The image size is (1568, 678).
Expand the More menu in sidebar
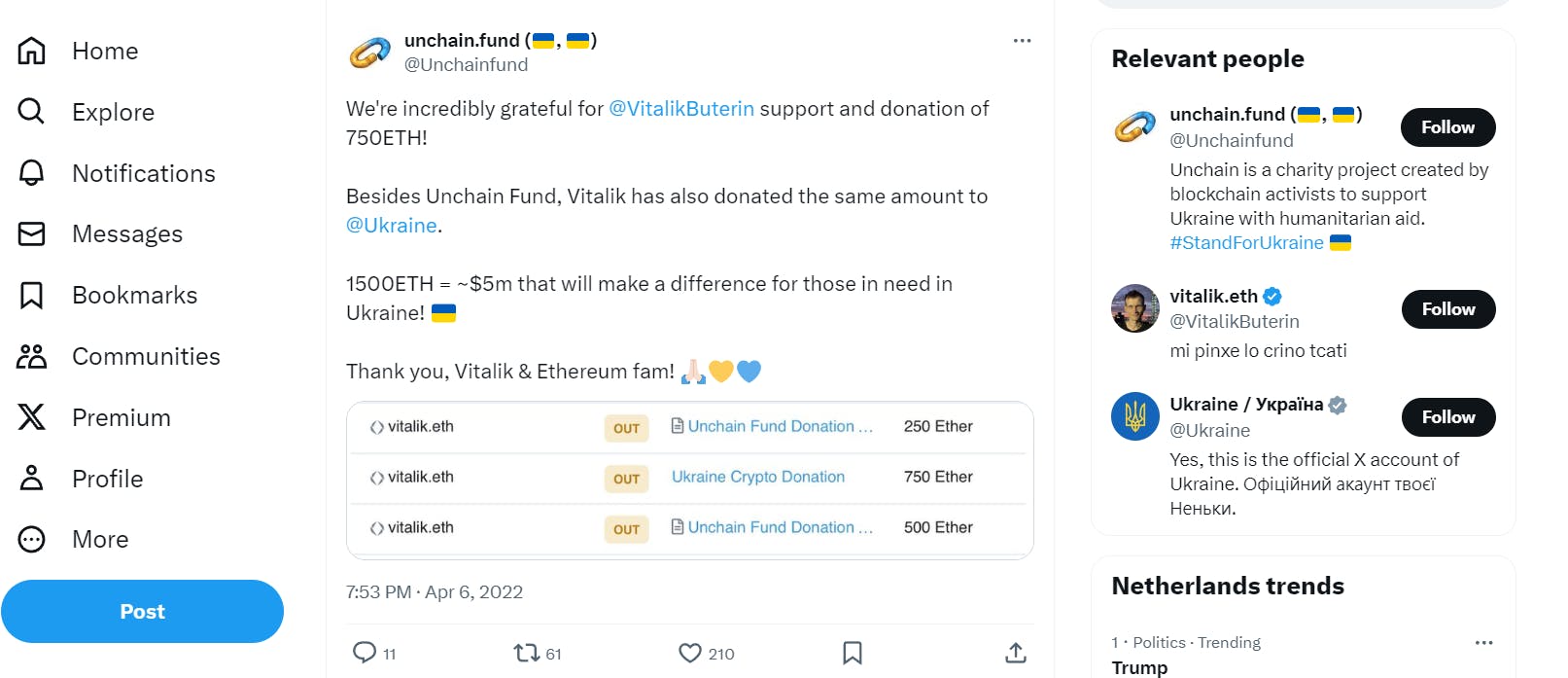pos(32,539)
